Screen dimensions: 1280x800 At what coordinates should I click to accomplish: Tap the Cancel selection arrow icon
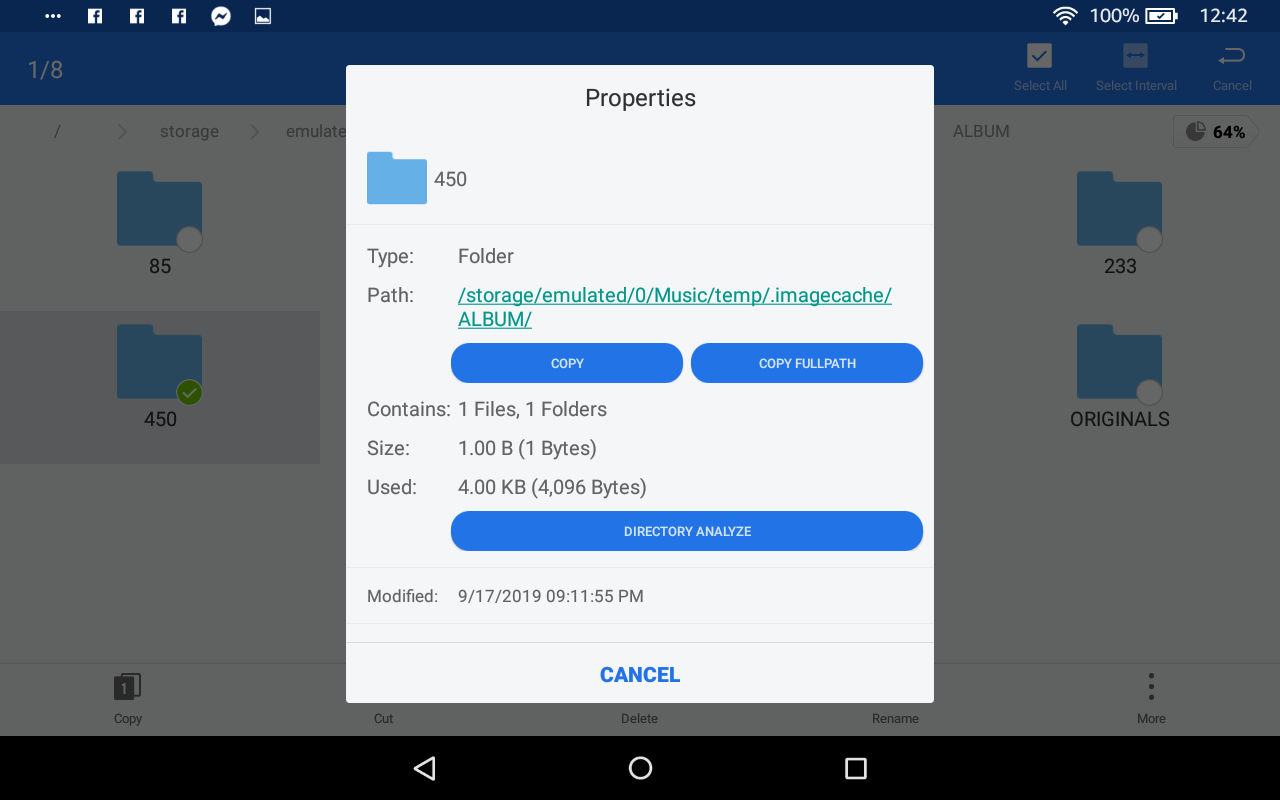[1232, 56]
